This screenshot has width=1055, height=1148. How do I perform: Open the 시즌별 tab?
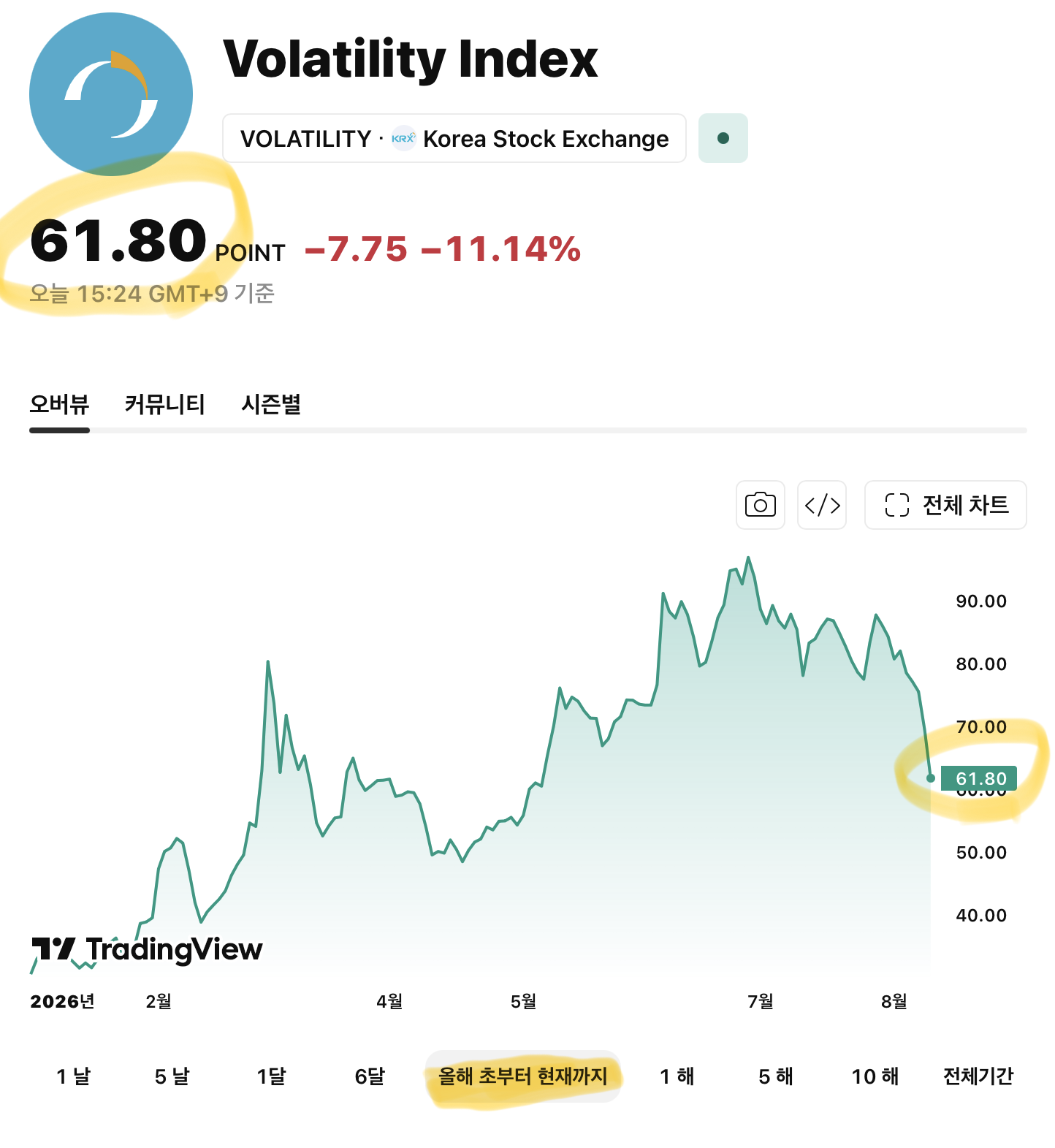click(x=271, y=404)
